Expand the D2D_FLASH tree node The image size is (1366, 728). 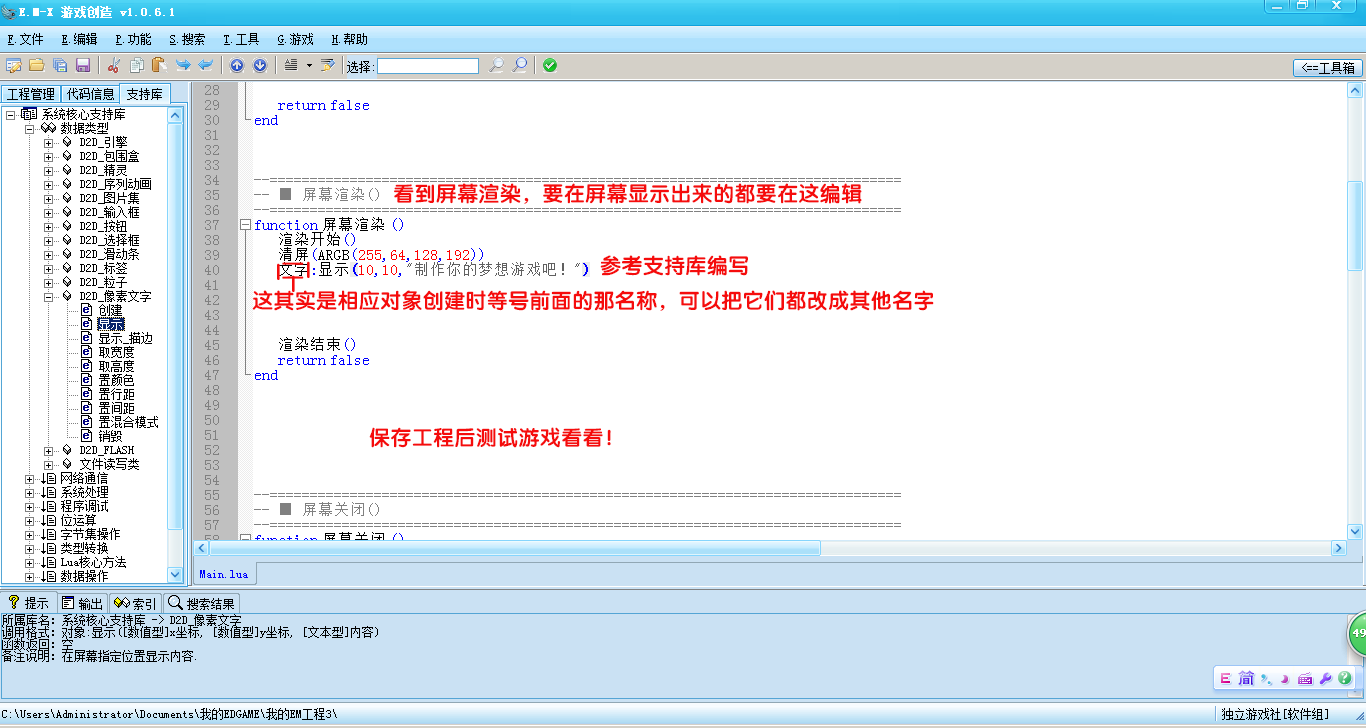tap(48, 450)
